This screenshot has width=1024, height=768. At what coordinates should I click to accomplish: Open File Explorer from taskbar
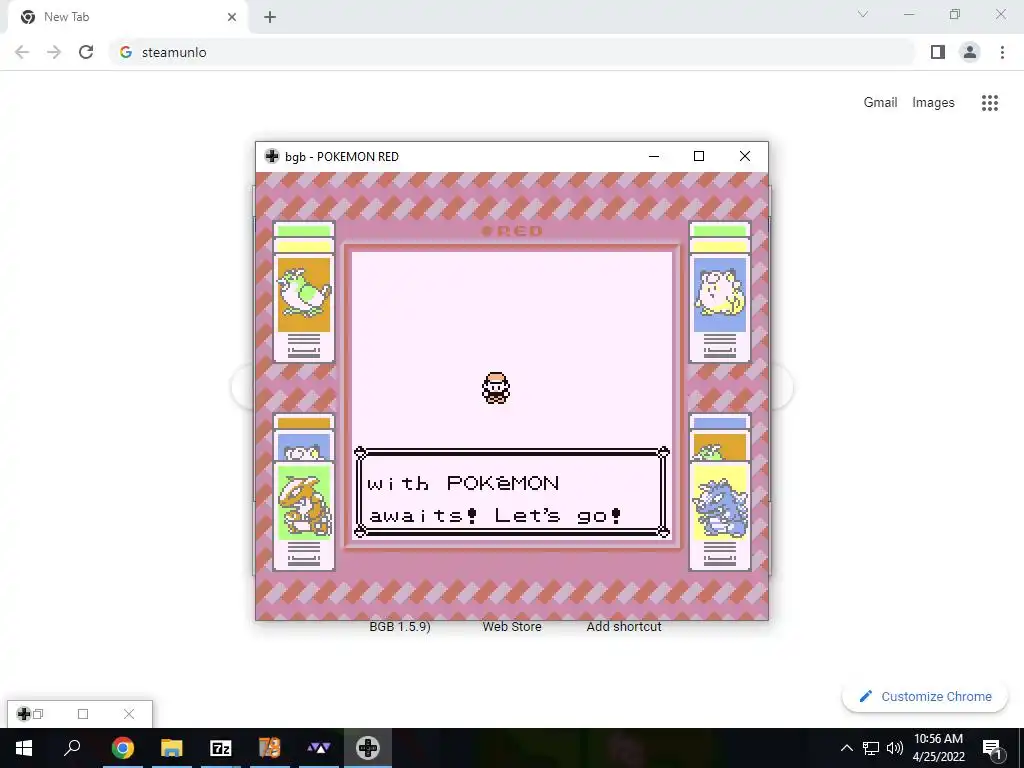coord(172,748)
